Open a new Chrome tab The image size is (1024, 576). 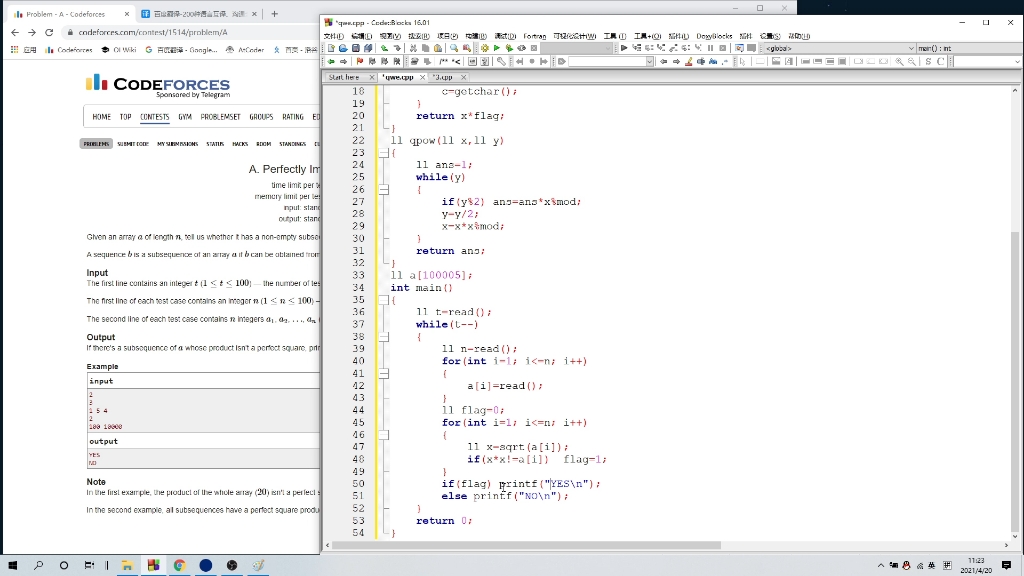point(275,14)
